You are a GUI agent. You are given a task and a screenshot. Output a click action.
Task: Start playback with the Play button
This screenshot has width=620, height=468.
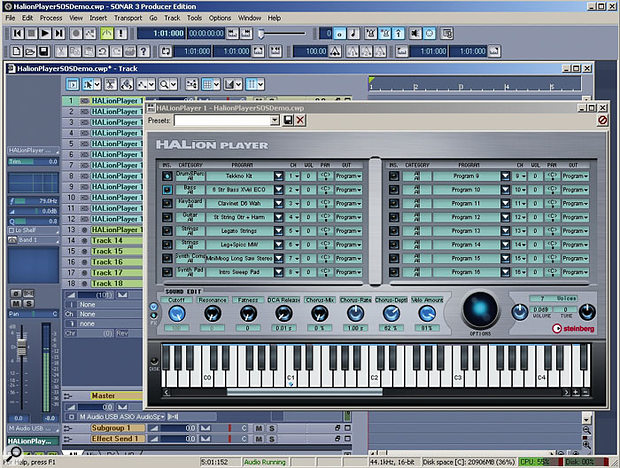pyautogui.click(x=45, y=34)
